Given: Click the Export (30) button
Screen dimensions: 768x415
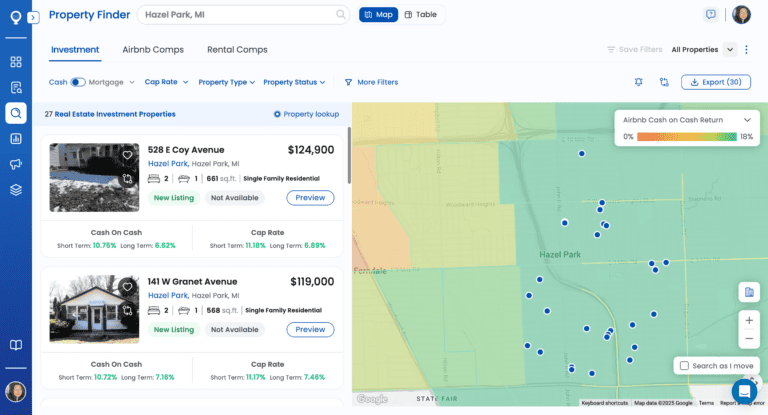Looking at the screenshot, I should click(x=715, y=82).
